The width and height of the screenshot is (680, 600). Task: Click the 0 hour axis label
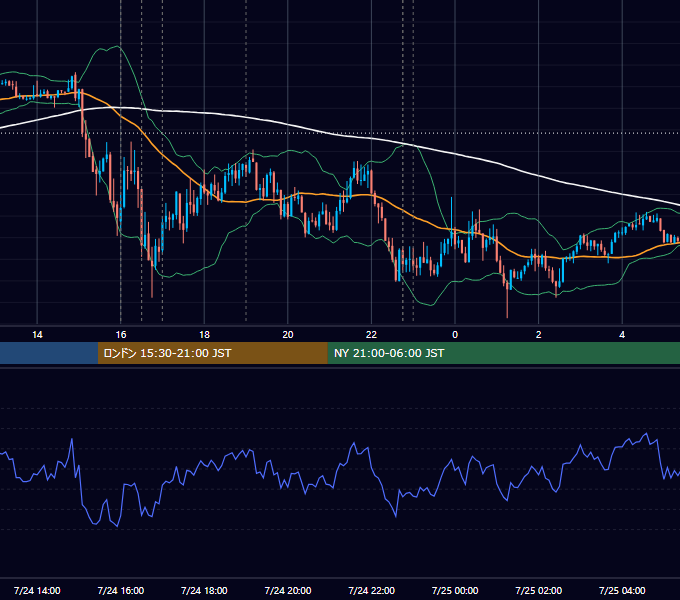click(x=455, y=335)
